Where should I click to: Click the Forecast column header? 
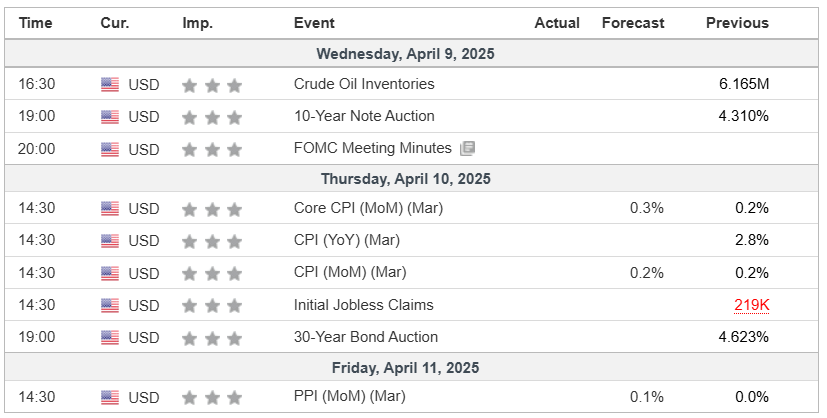pyautogui.click(x=632, y=22)
